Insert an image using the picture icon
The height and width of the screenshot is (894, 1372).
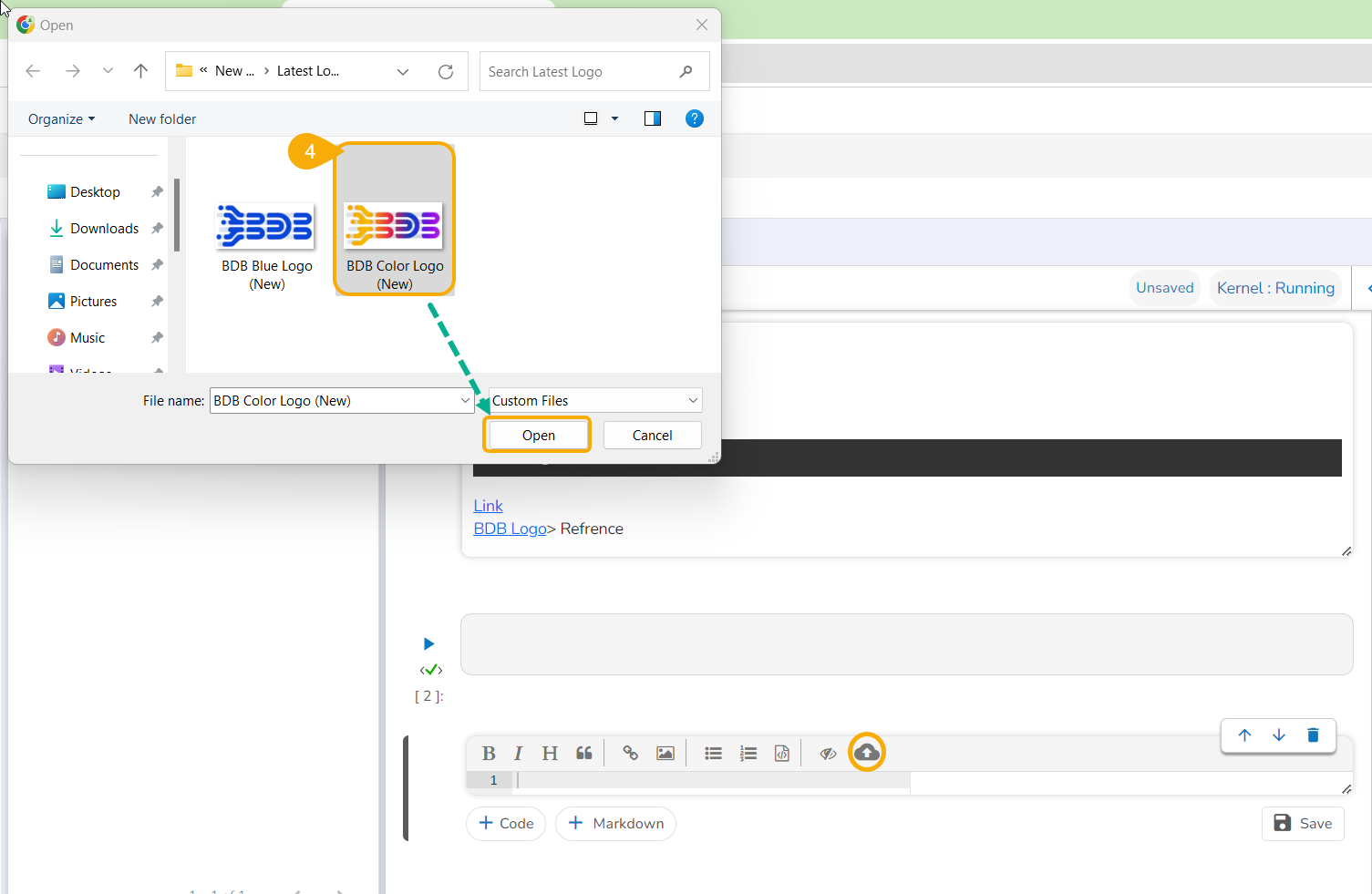665,753
